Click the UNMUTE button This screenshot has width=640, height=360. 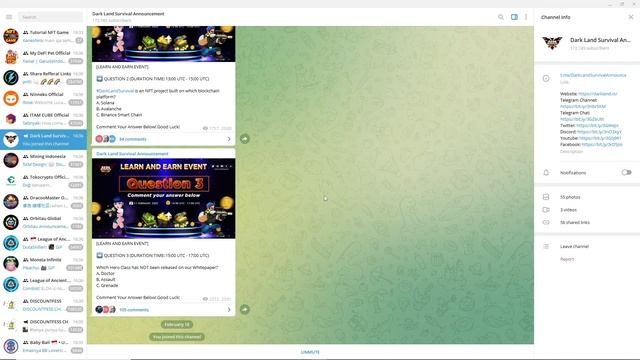[x=310, y=352]
